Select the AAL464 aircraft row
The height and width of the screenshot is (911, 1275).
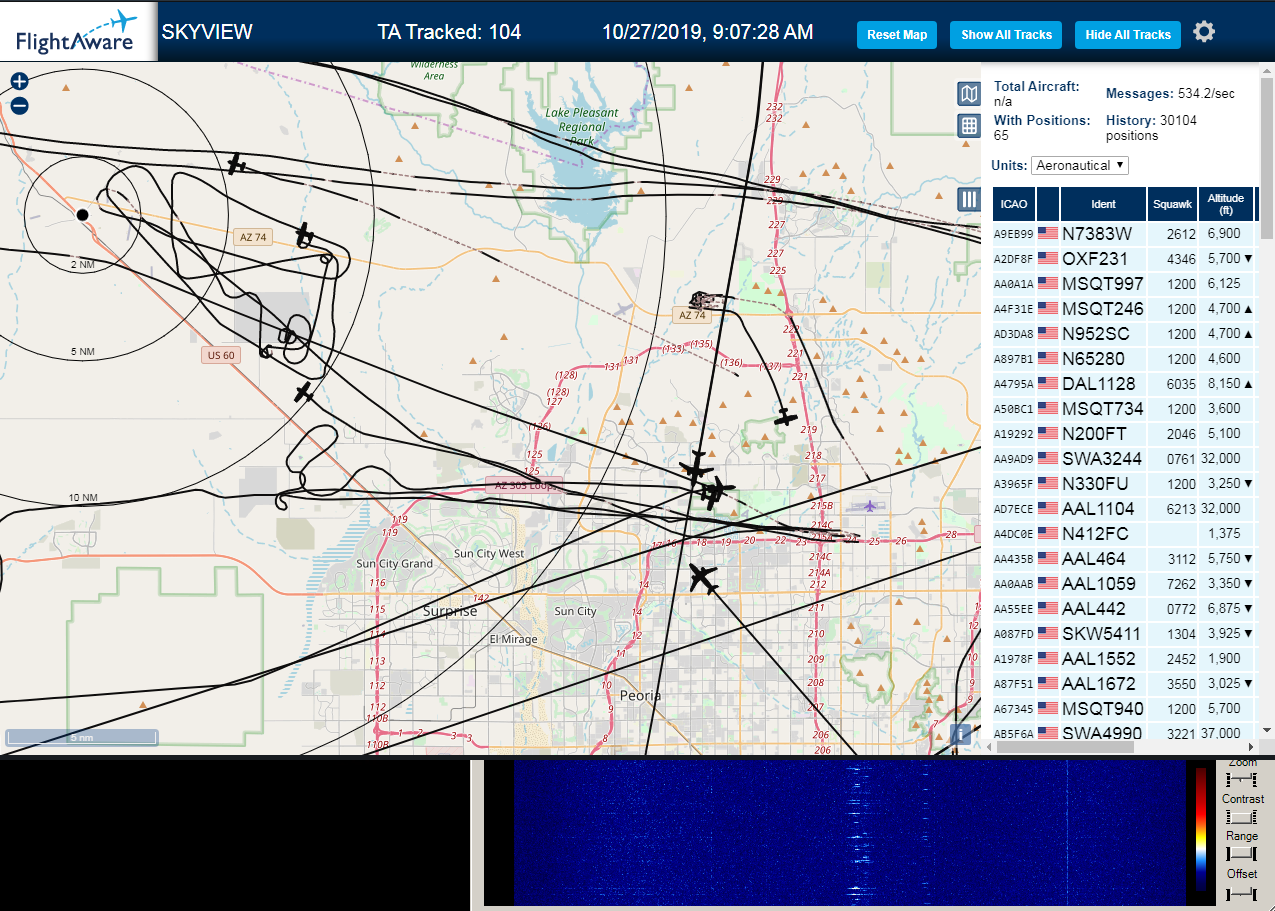click(1126, 559)
